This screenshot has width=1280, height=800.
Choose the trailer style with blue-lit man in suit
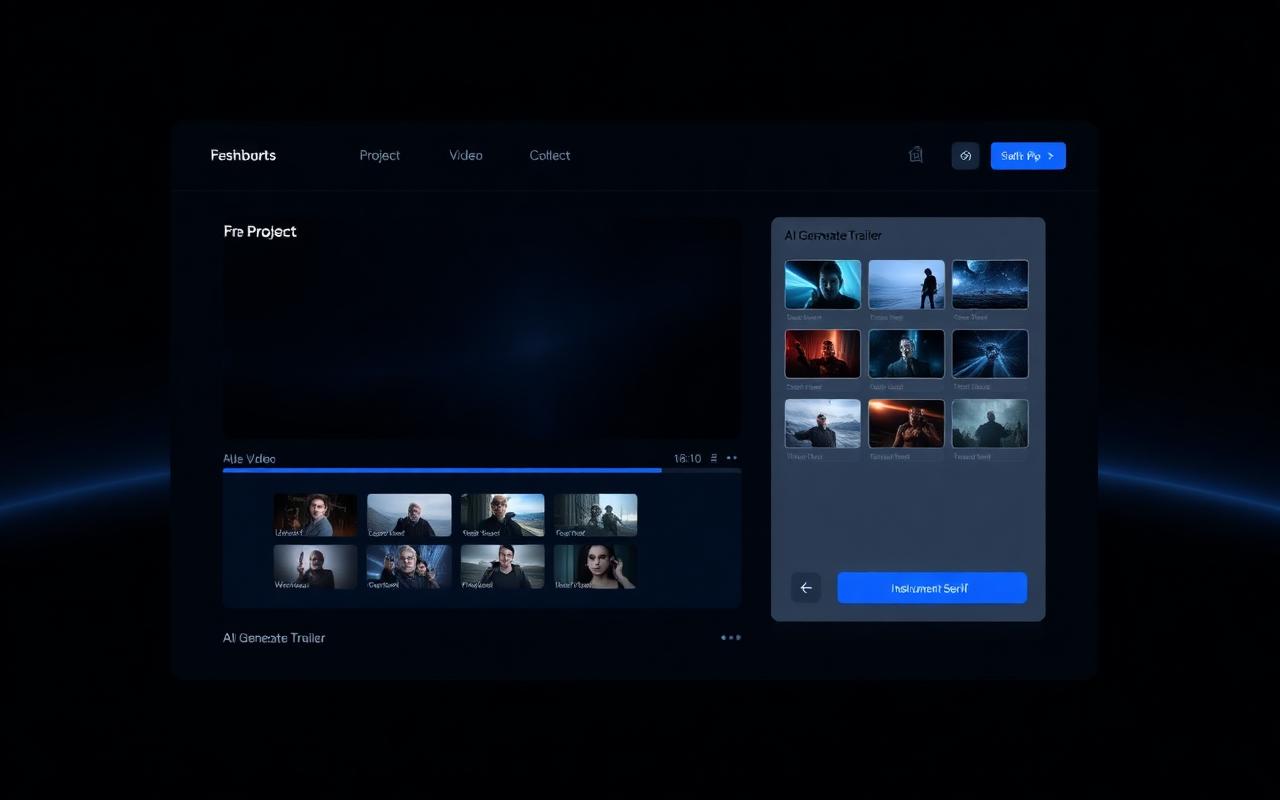(x=906, y=354)
